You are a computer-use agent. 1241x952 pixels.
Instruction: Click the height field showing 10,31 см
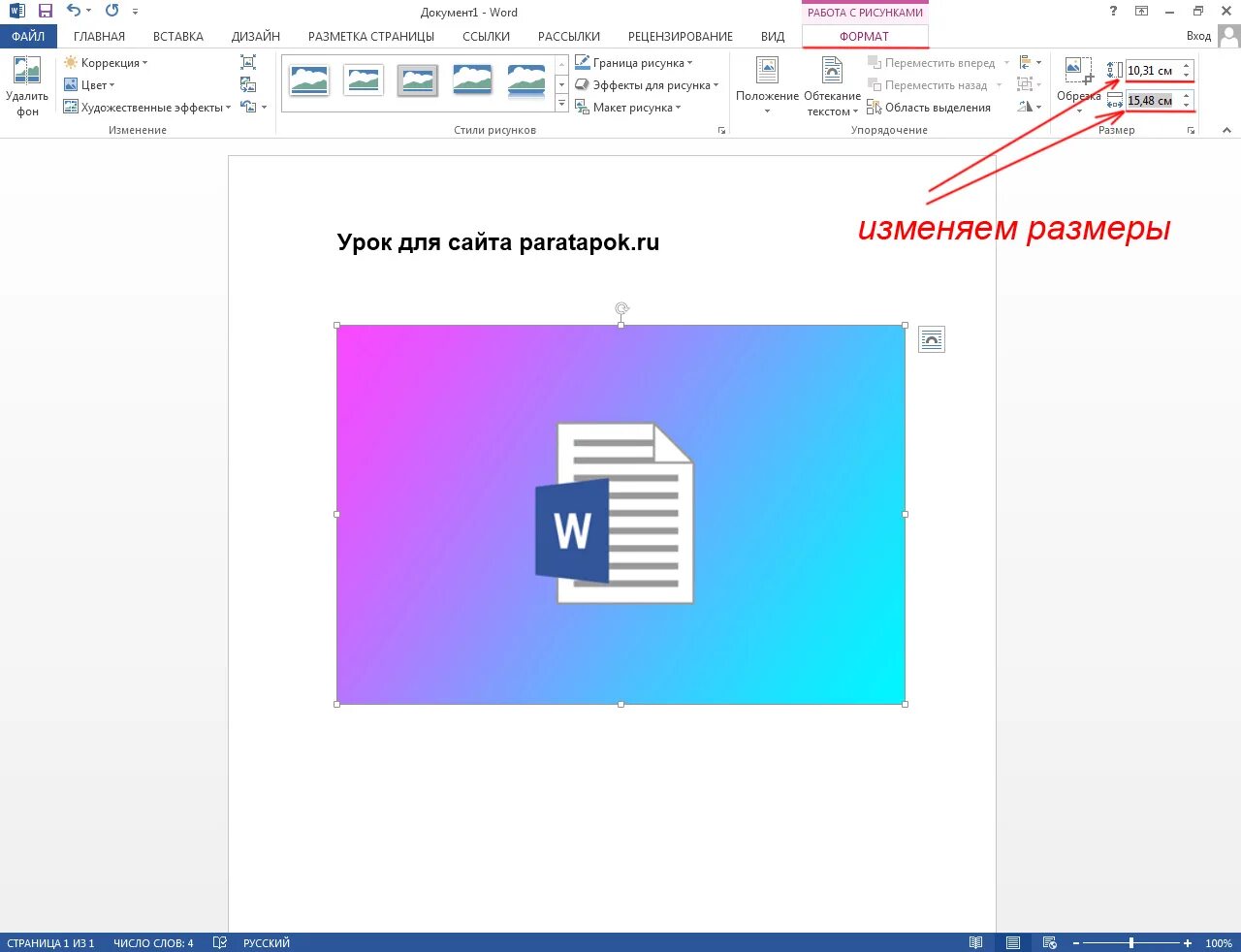point(1152,71)
